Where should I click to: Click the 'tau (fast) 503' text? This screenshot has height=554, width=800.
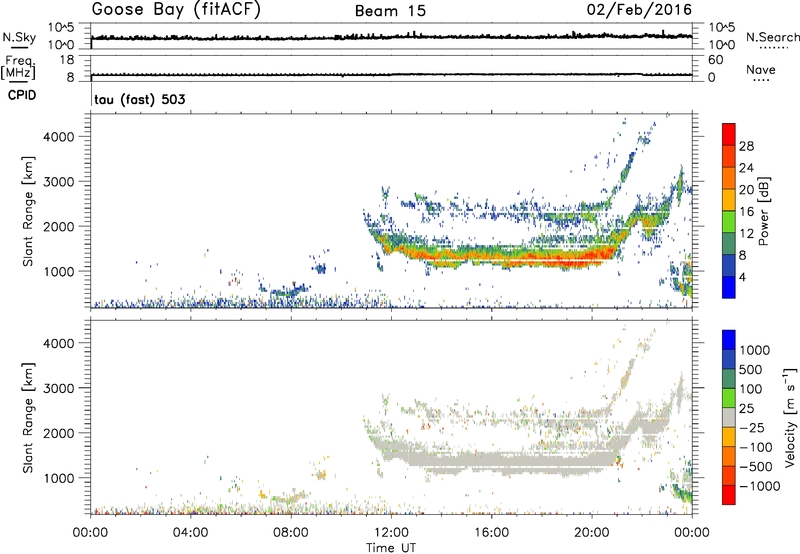pos(140,99)
